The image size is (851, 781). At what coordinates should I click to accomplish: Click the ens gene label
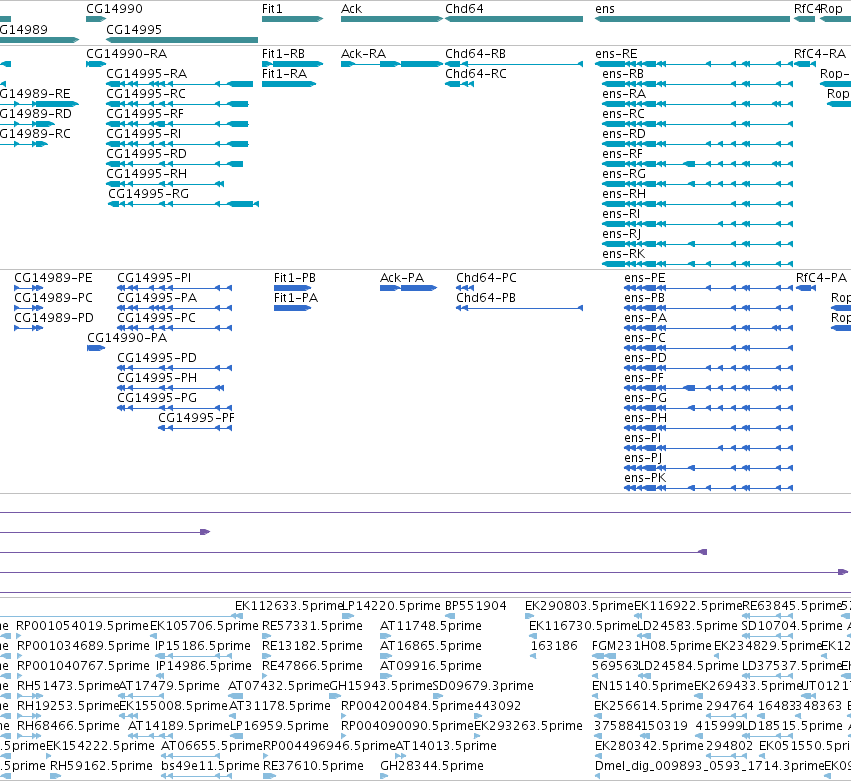tap(605, 9)
